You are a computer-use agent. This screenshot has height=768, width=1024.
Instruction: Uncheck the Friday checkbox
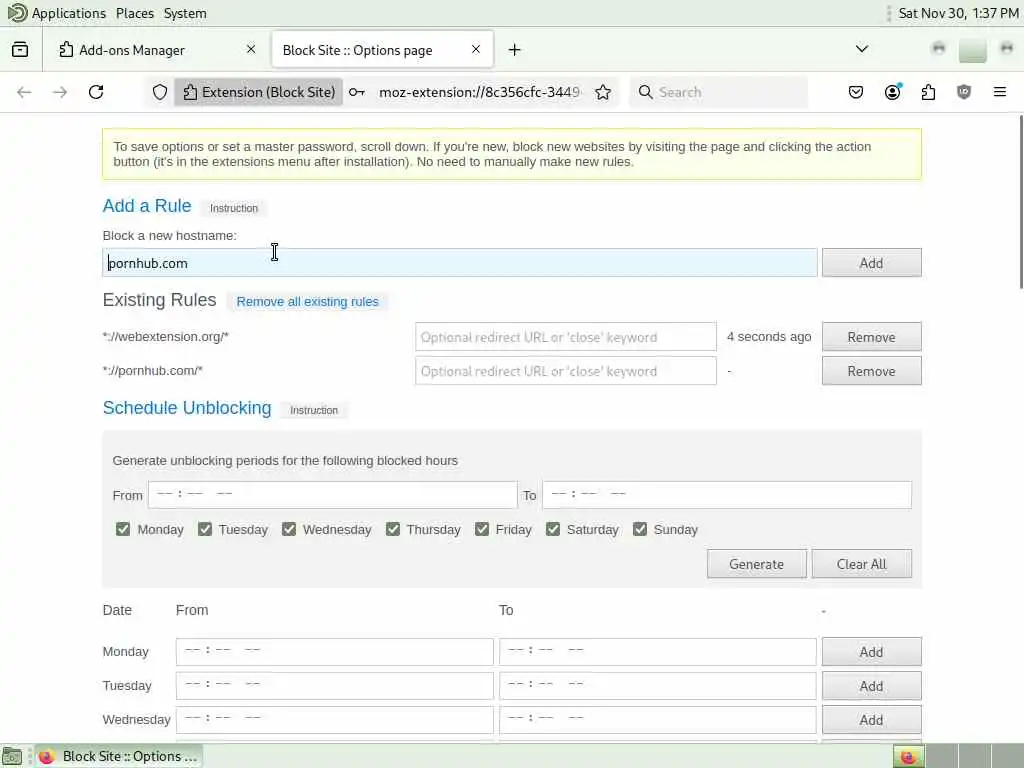482,529
